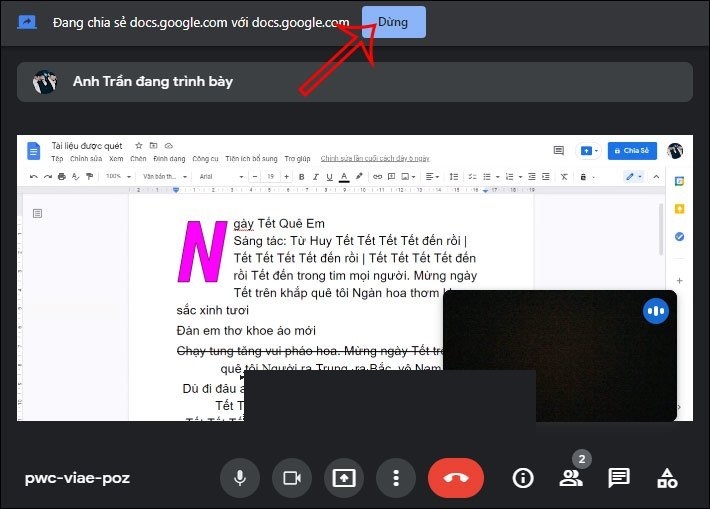The image size is (710, 509).
Task: Click the text color button
Action: pos(343,177)
